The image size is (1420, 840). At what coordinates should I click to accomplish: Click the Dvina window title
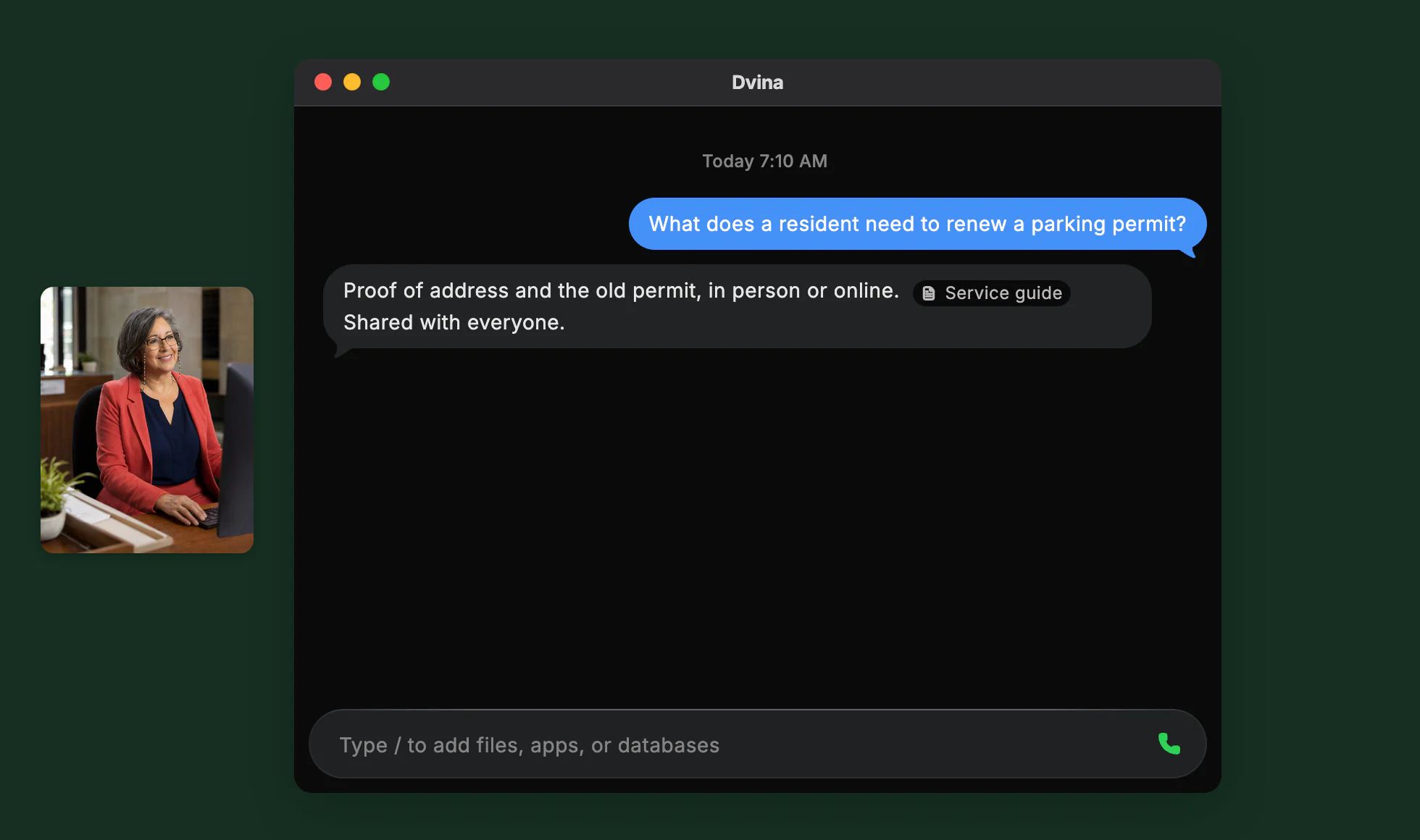(757, 83)
